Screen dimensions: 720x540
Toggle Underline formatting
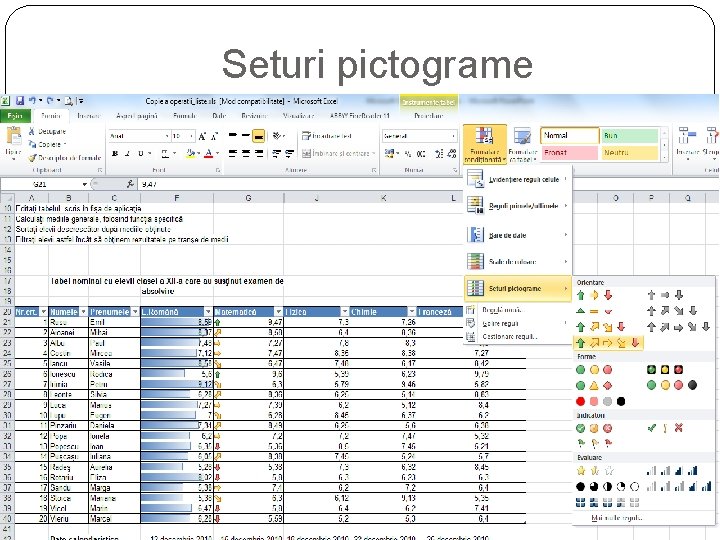(x=141, y=153)
